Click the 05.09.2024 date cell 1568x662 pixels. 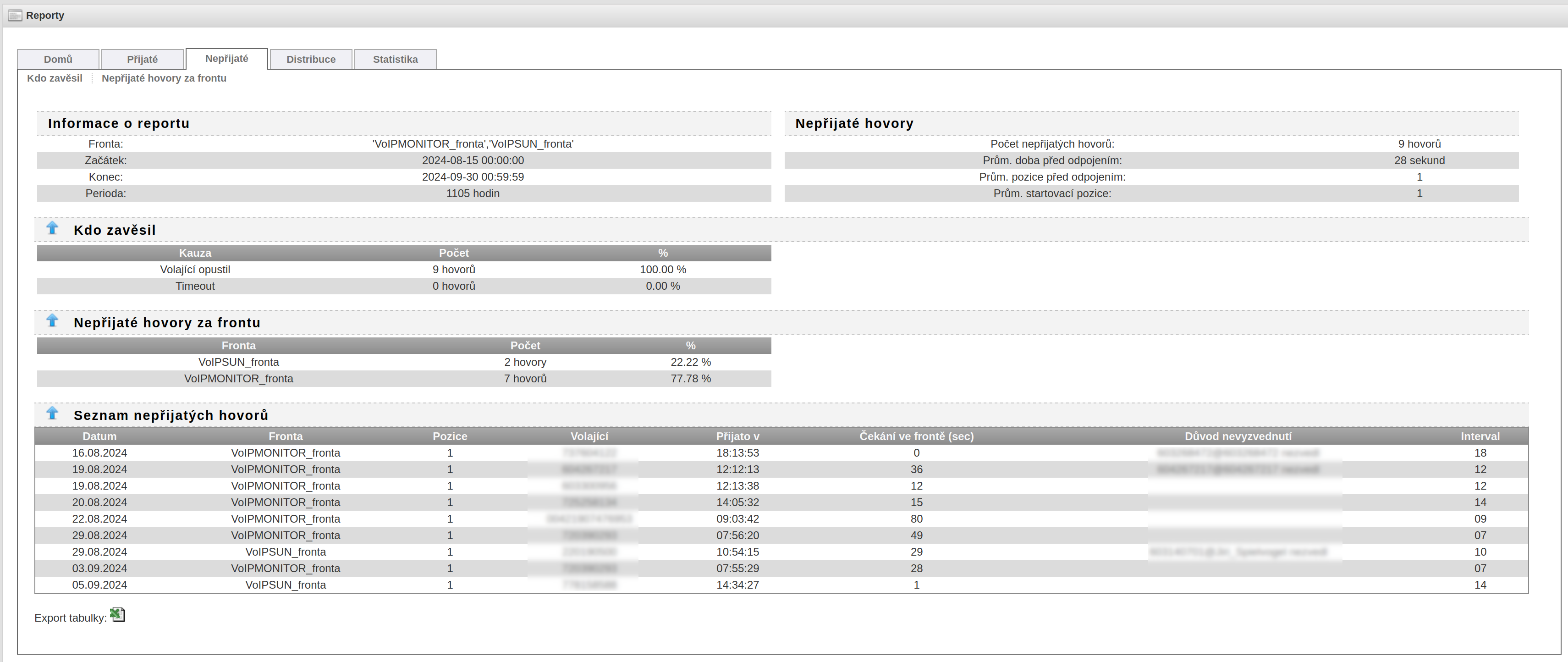click(x=100, y=585)
